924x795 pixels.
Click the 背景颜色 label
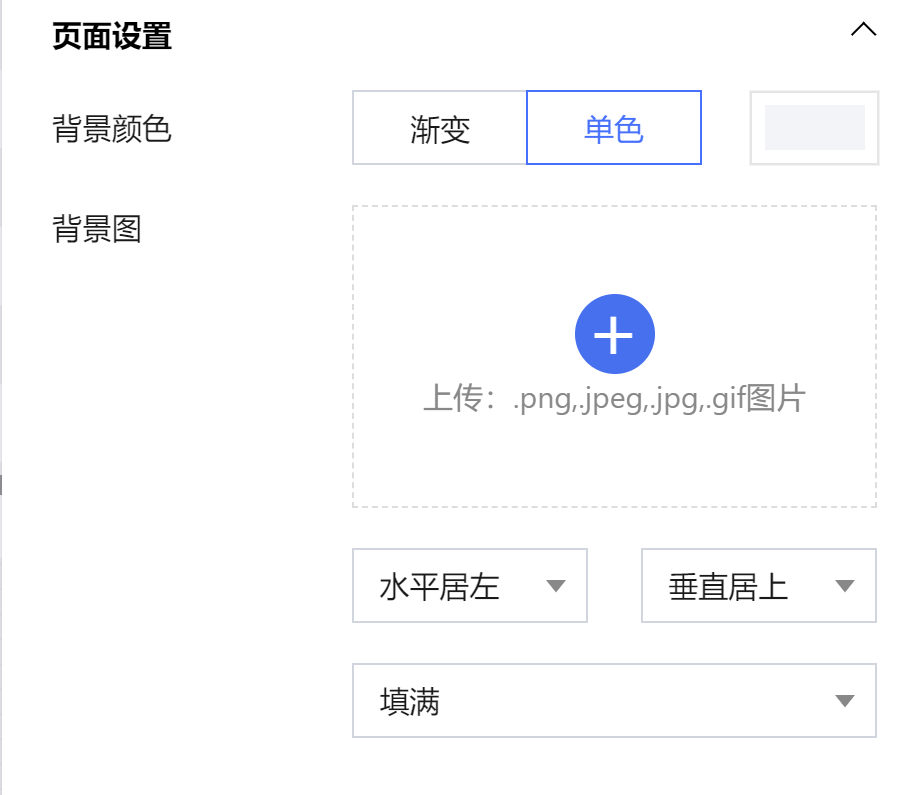112,129
